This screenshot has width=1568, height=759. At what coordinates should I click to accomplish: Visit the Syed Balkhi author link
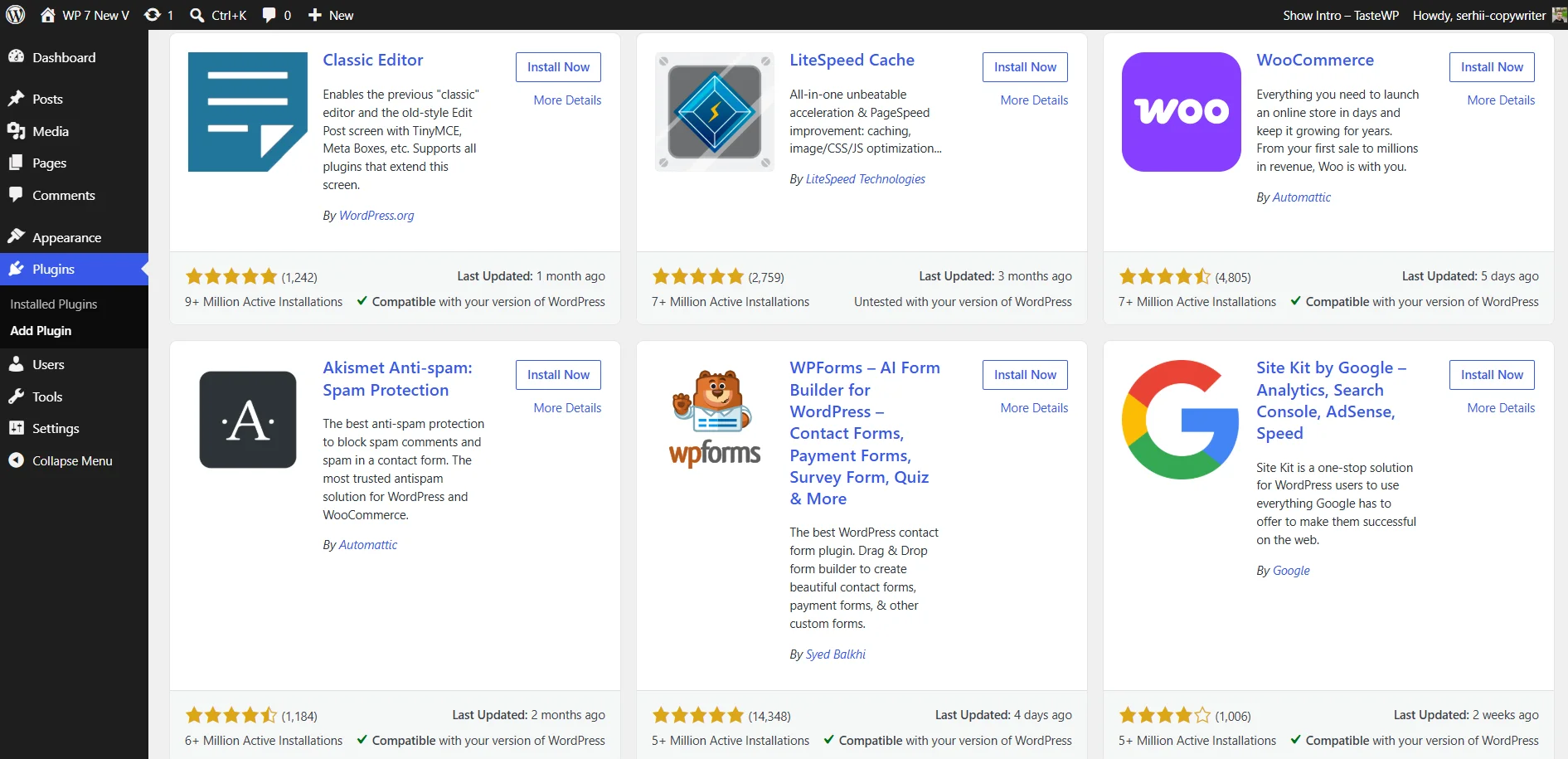pyautogui.click(x=836, y=654)
